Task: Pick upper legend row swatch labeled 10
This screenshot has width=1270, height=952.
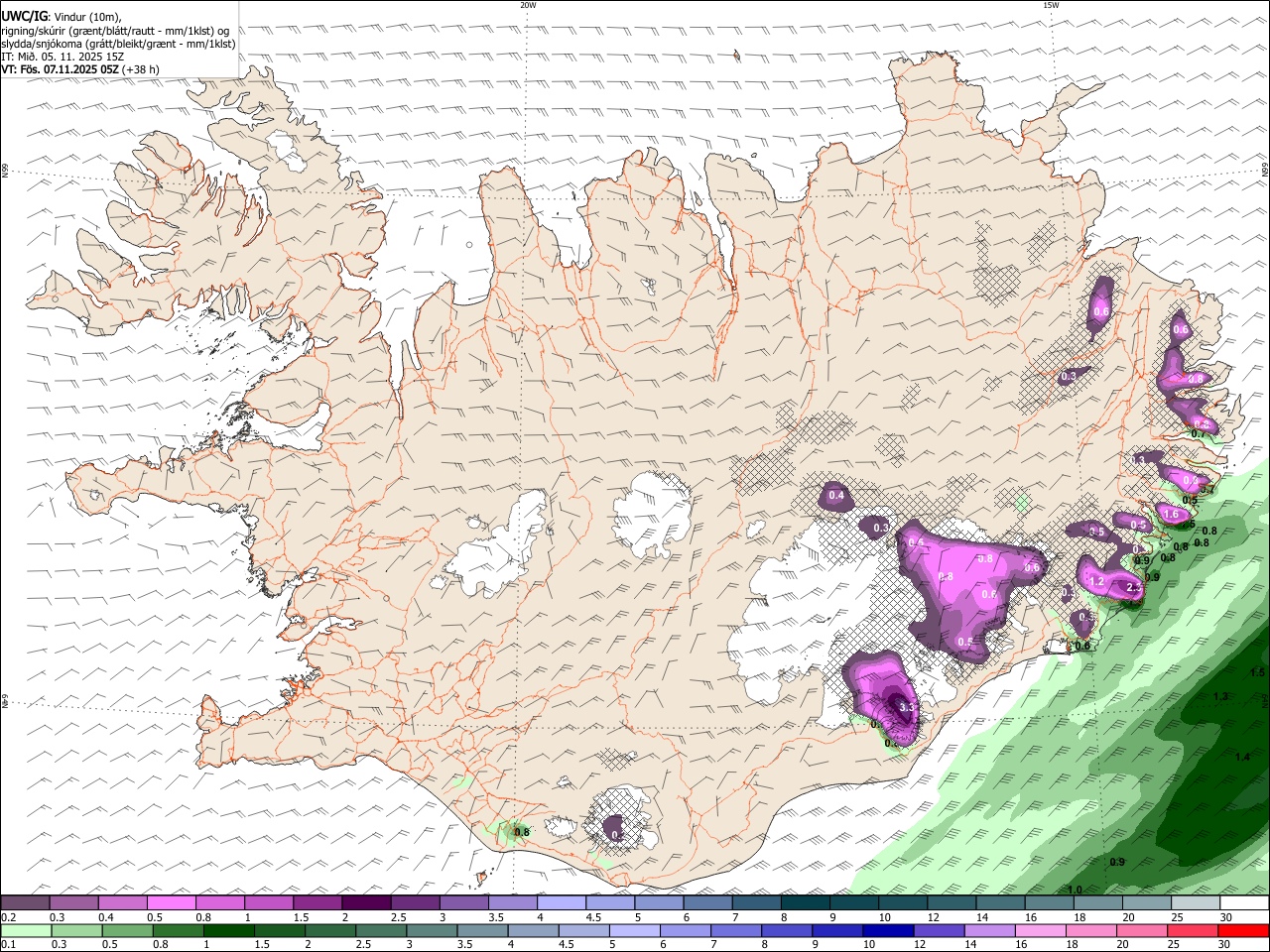Action: (901, 903)
